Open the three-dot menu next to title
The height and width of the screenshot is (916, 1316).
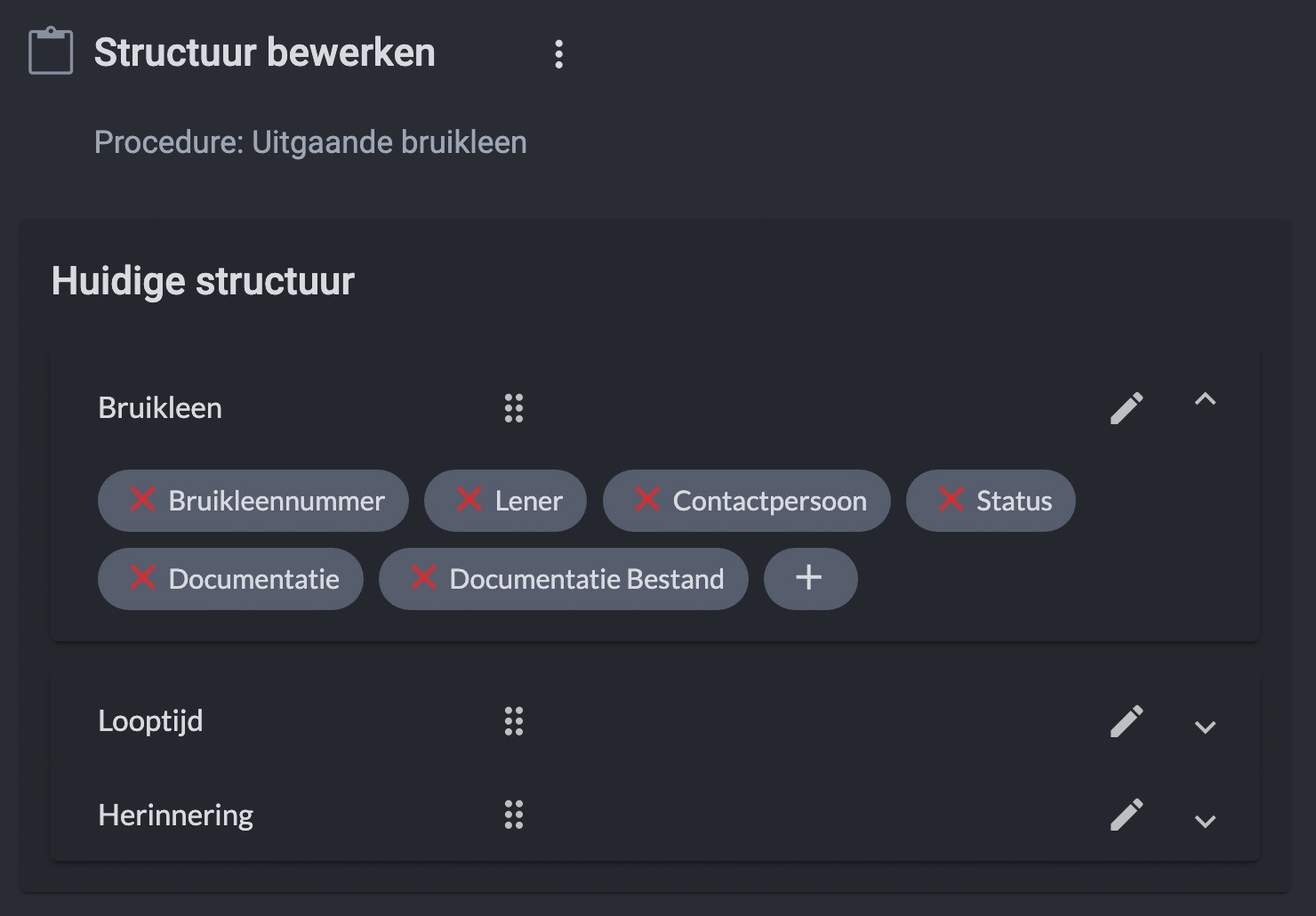coord(558,54)
